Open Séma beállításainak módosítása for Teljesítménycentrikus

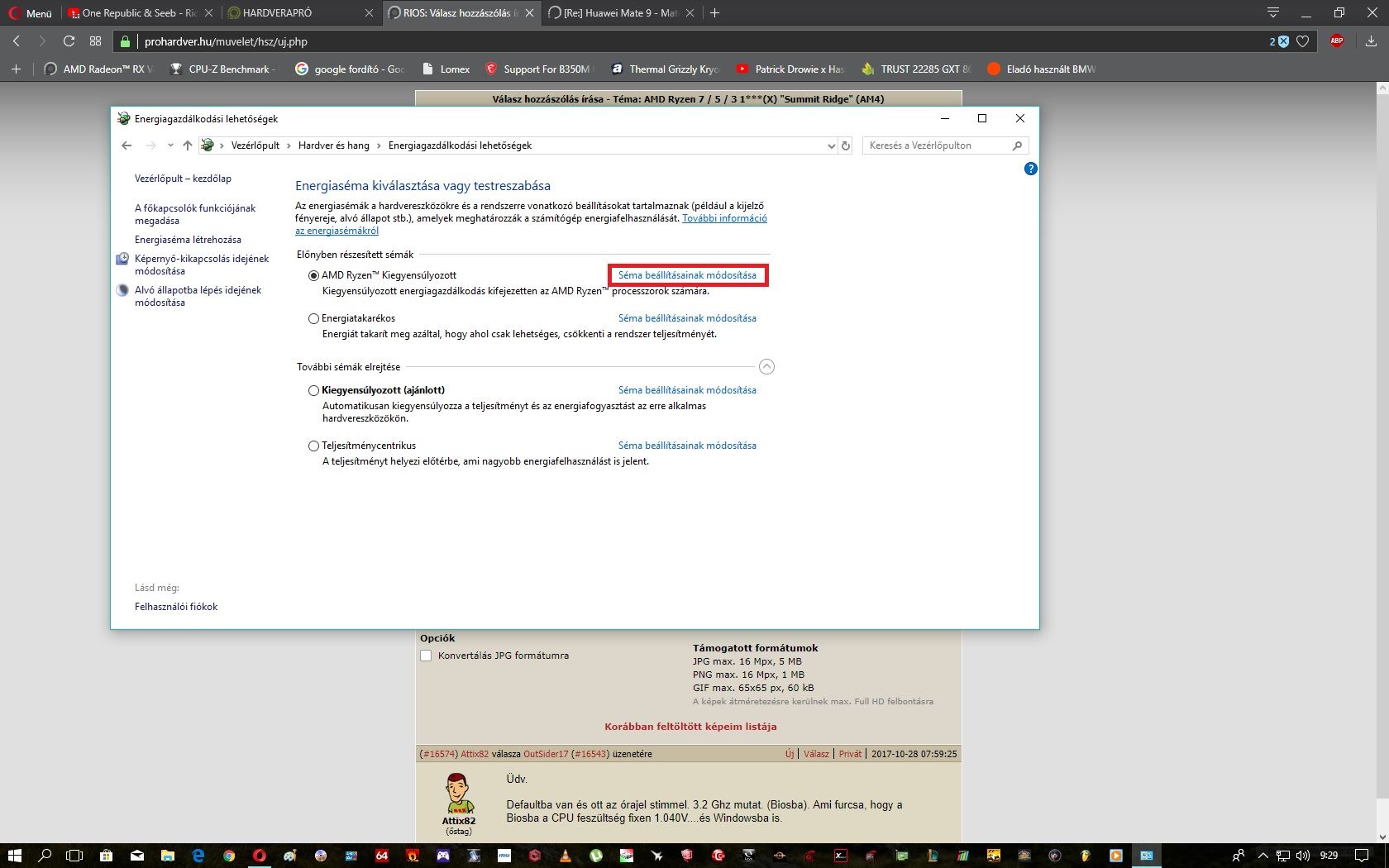(x=687, y=446)
